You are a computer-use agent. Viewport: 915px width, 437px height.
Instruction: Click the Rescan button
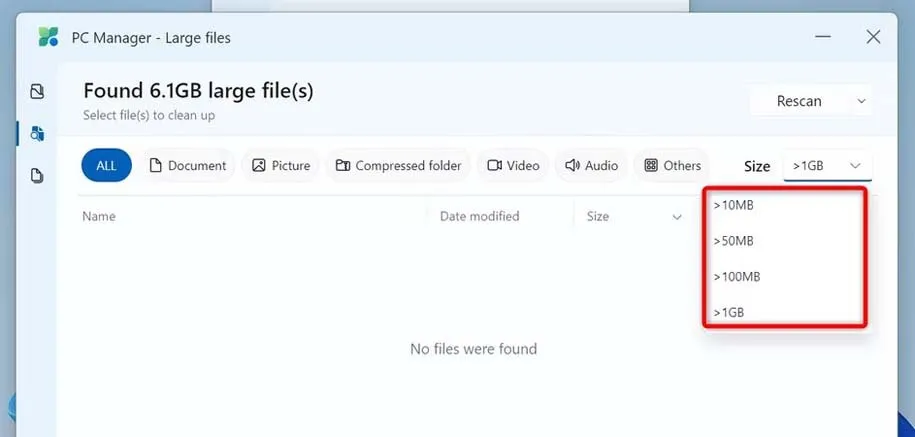tap(799, 101)
